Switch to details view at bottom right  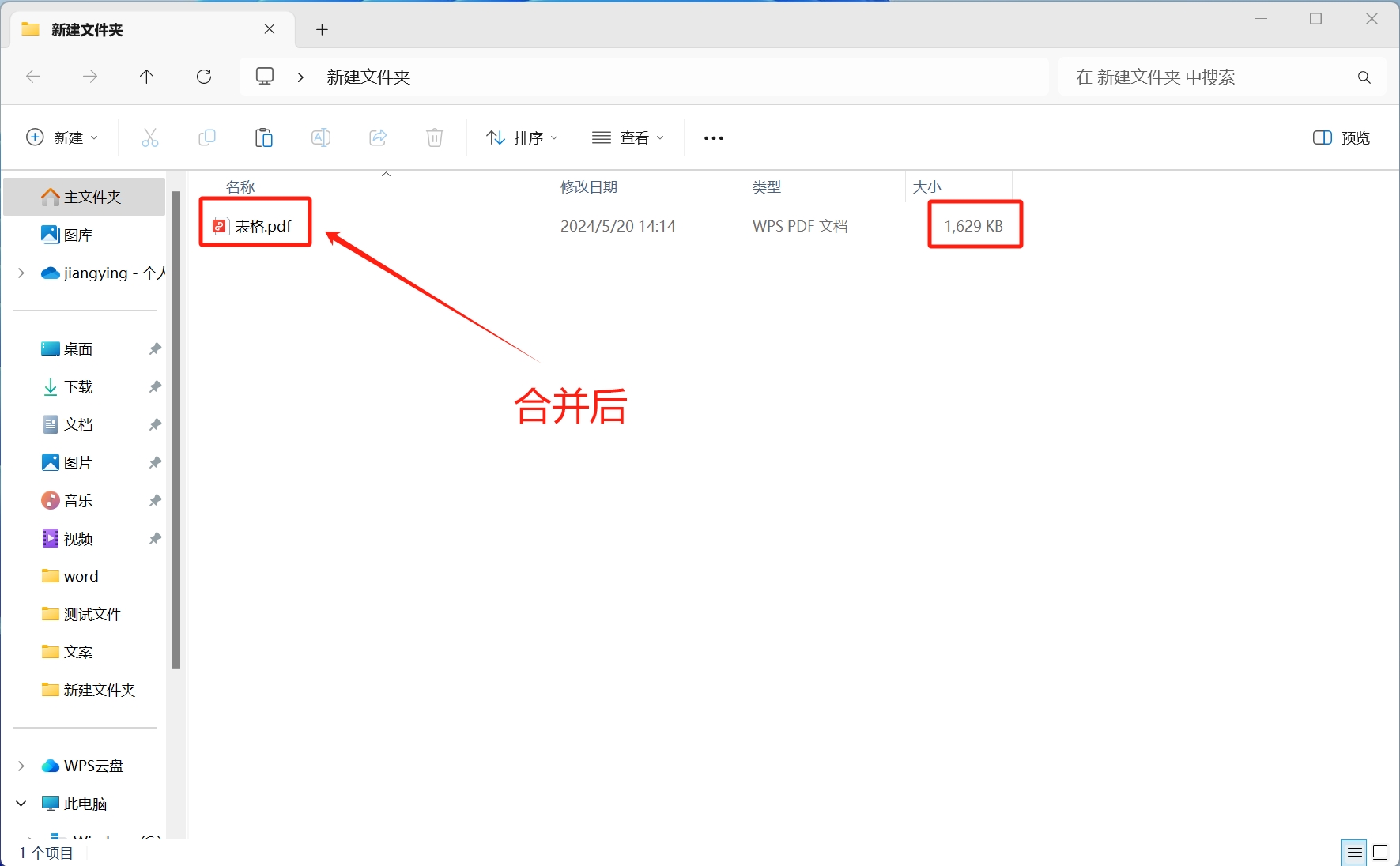click(1355, 852)
